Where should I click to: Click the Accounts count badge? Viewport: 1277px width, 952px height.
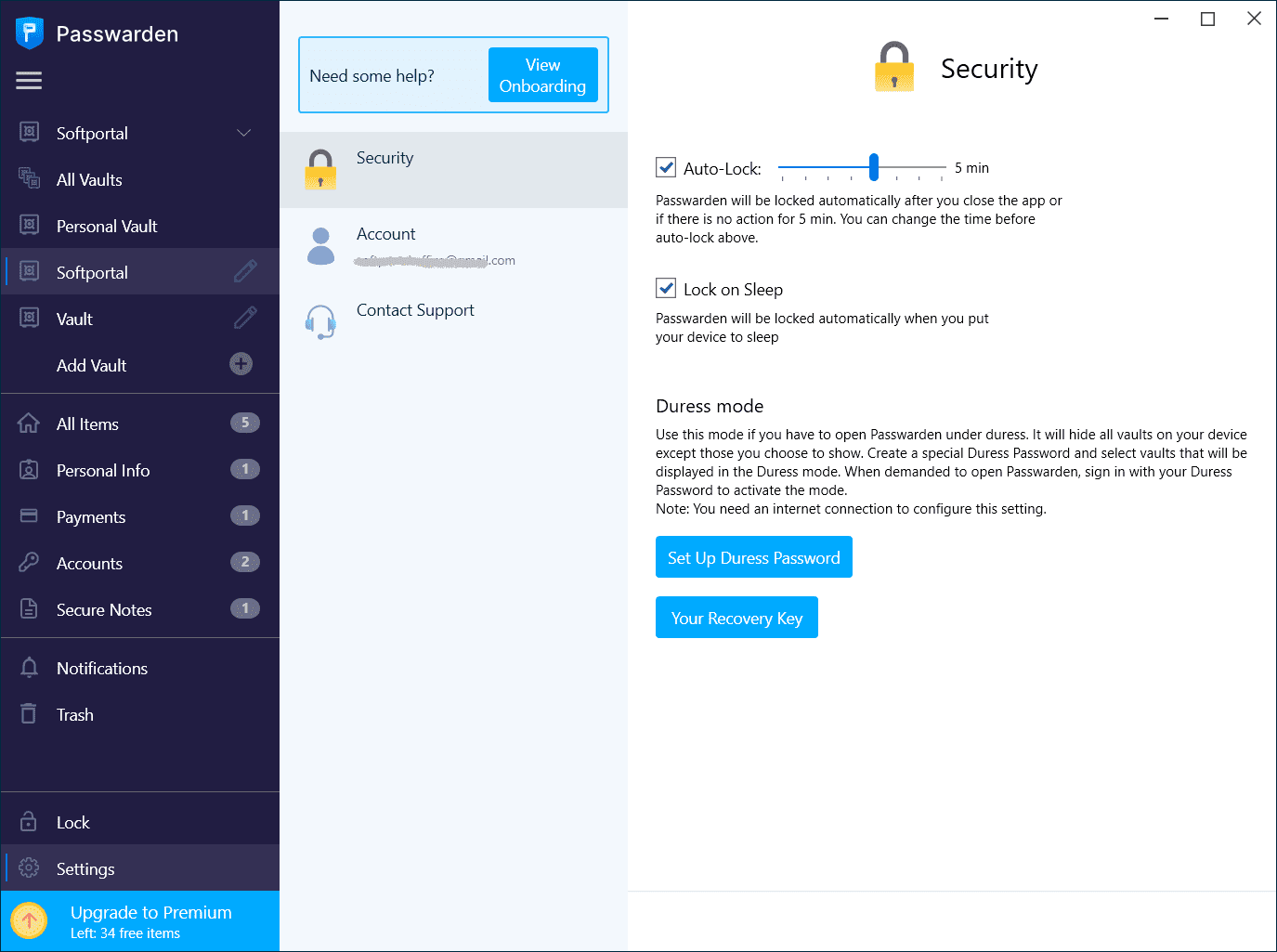pos(245,562)
